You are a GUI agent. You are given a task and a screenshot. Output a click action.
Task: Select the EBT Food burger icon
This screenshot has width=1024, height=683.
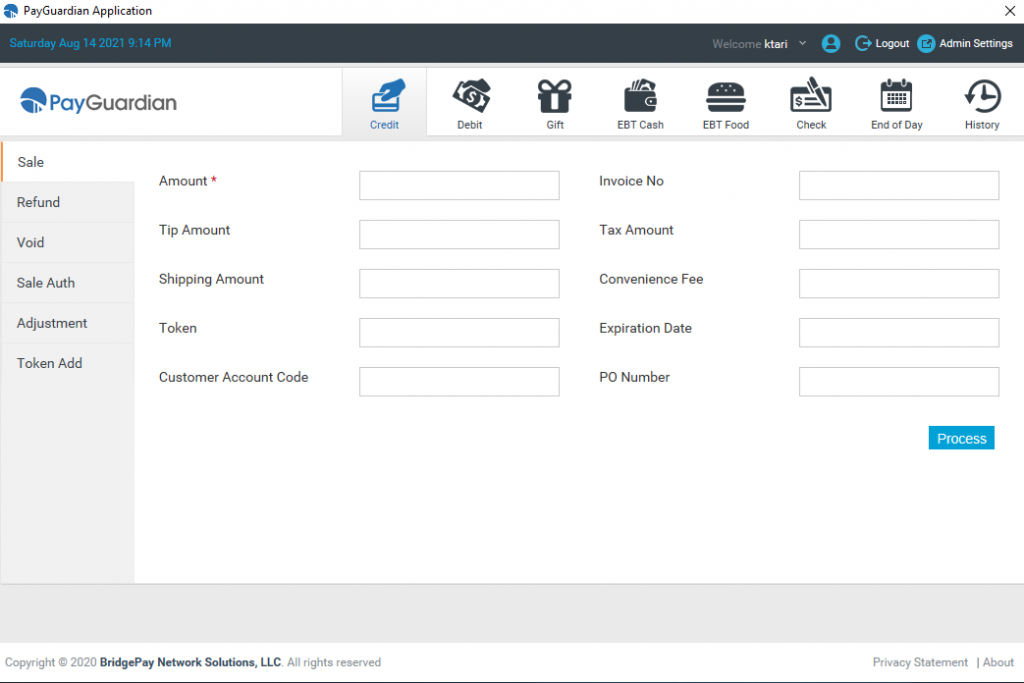726,97
